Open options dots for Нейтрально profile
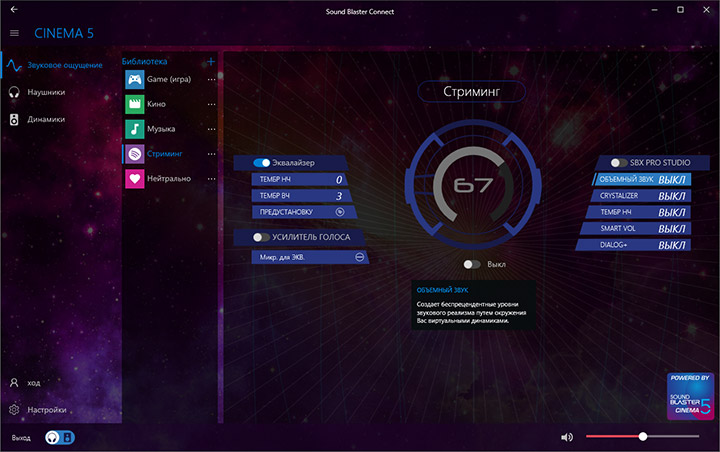 click(211, 179)
